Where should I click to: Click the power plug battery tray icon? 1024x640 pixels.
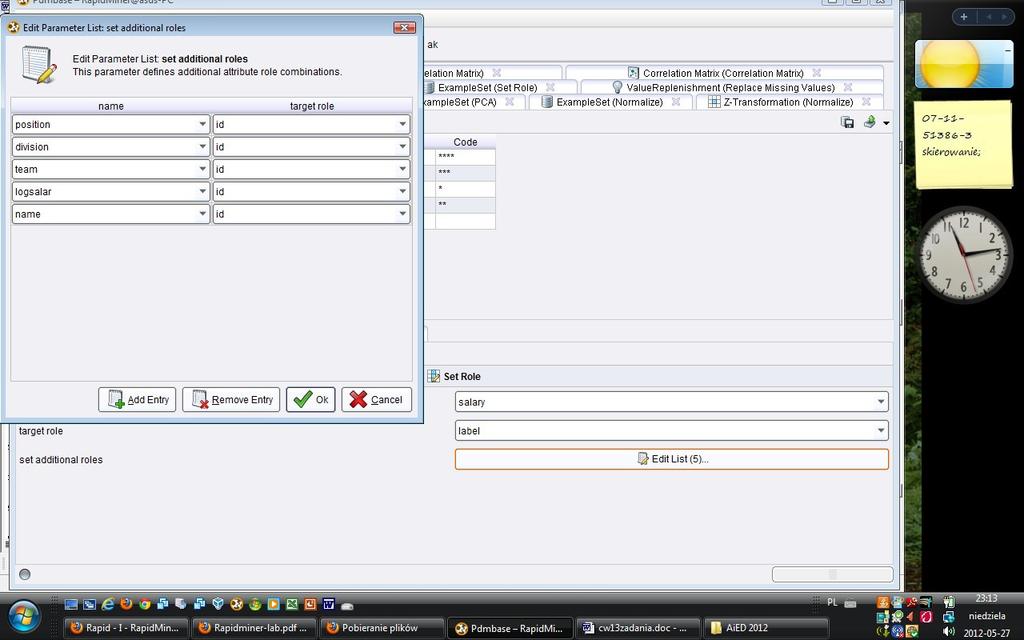(x=950, y=601)
